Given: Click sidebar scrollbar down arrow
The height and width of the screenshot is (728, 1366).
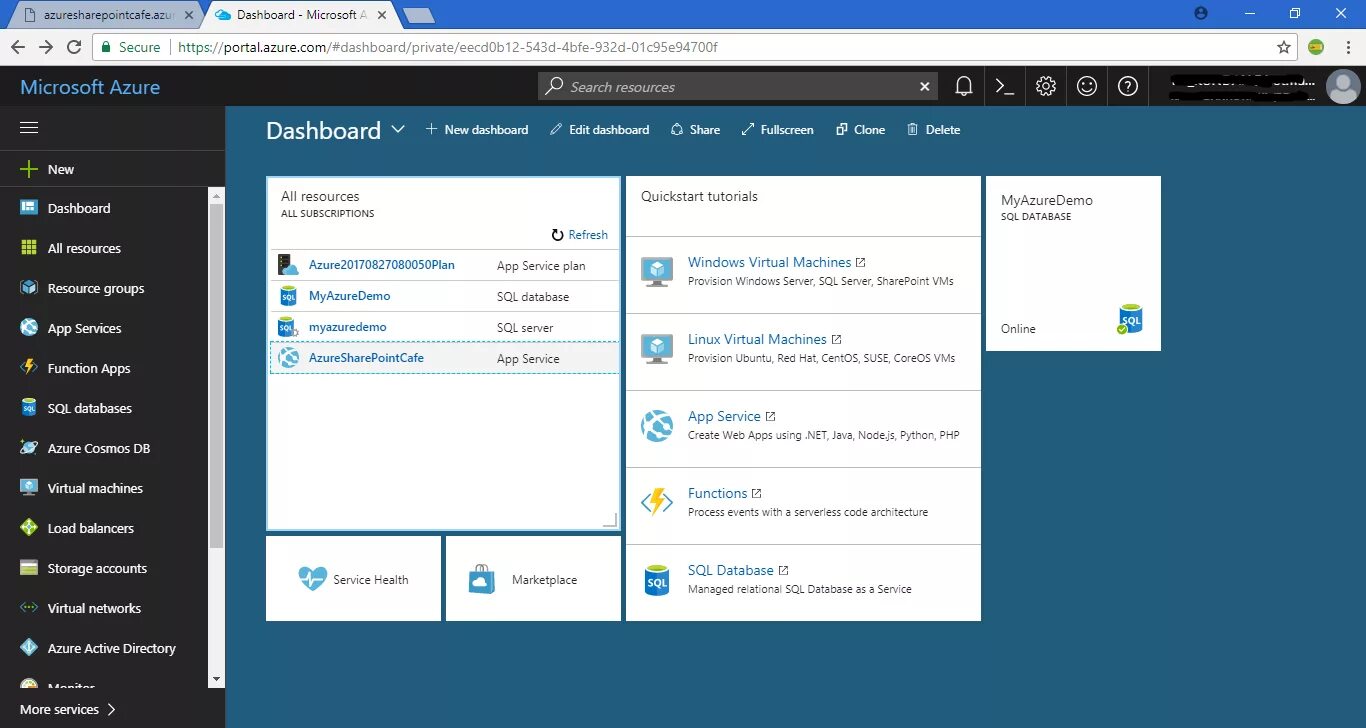Looking at the screenshot, I should pos(216,679).
